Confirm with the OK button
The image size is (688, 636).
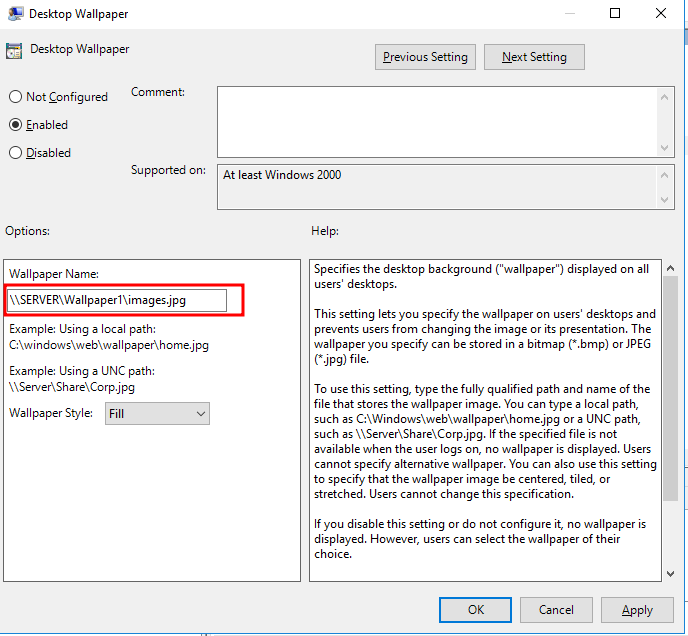[476, 609]
